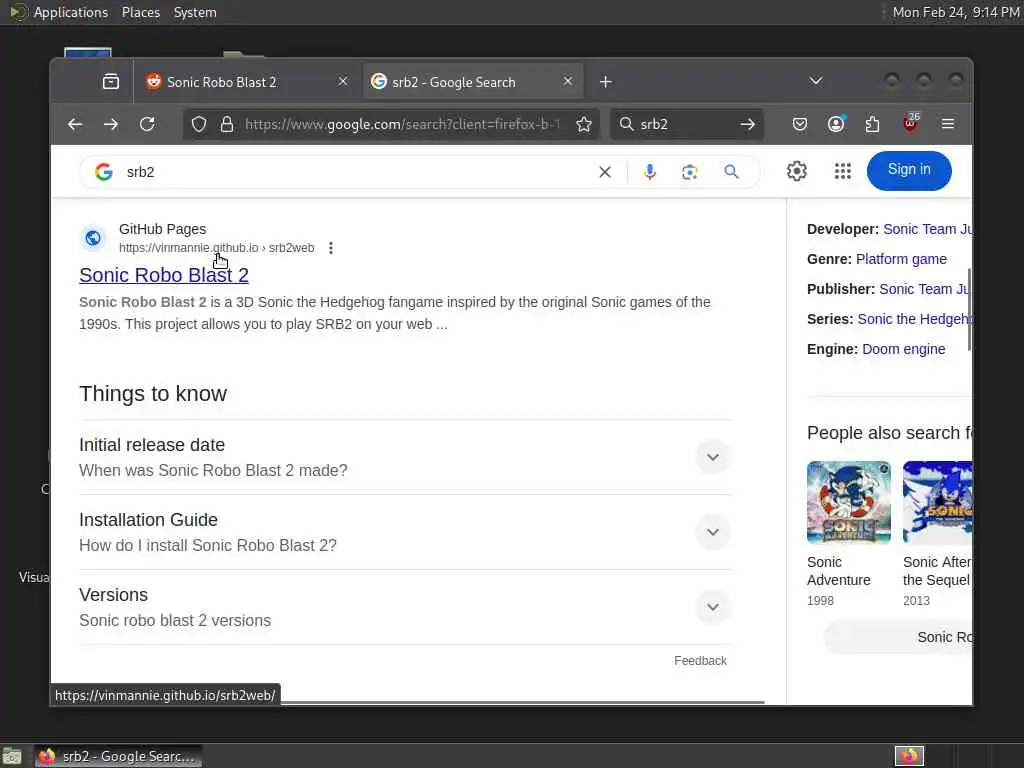The height and width of the screenshot is (768, 1024).
Task: Clear the Google search query
Action: click(605, 172)
